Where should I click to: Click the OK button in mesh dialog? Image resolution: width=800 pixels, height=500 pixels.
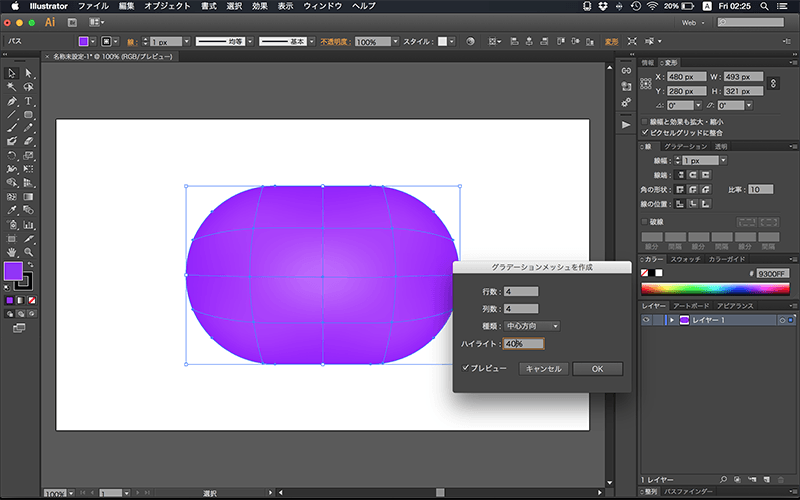coord(597,369)
